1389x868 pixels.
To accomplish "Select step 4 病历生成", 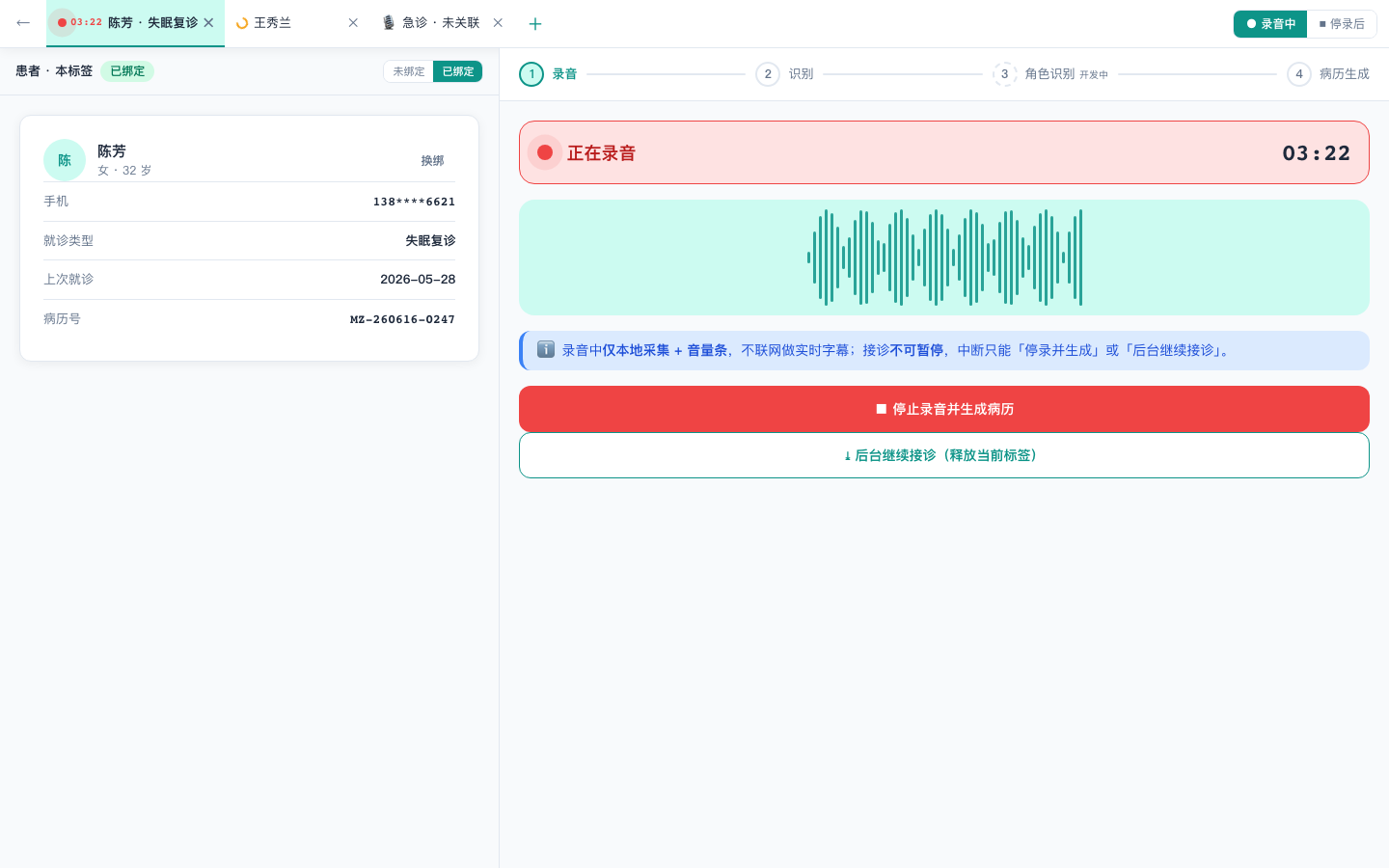I will pyautogui.click(x=1328, y=74).
